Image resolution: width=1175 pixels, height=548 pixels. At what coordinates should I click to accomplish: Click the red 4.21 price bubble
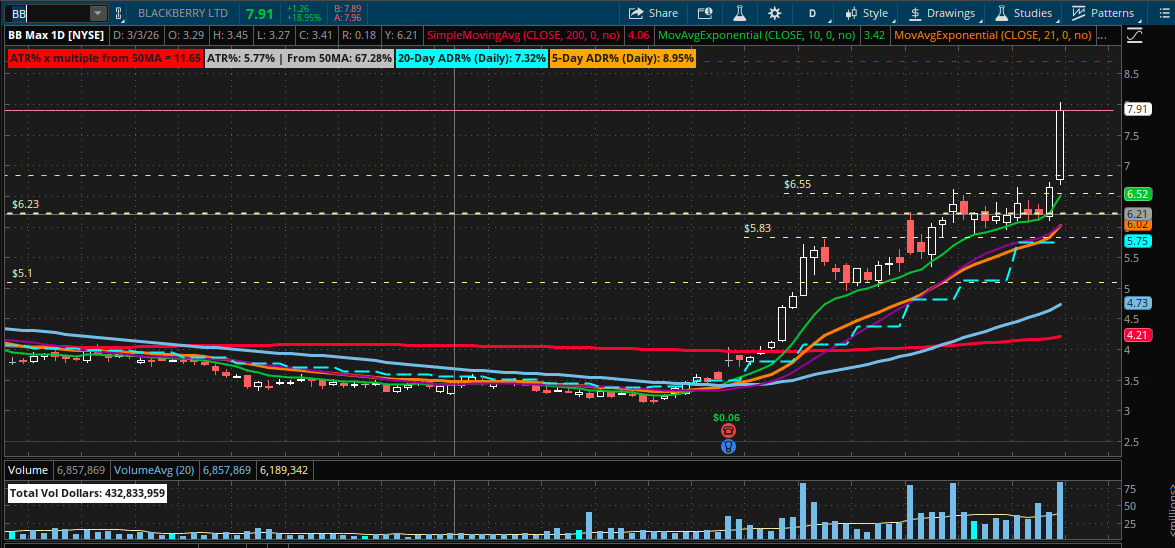[1138, 334]
